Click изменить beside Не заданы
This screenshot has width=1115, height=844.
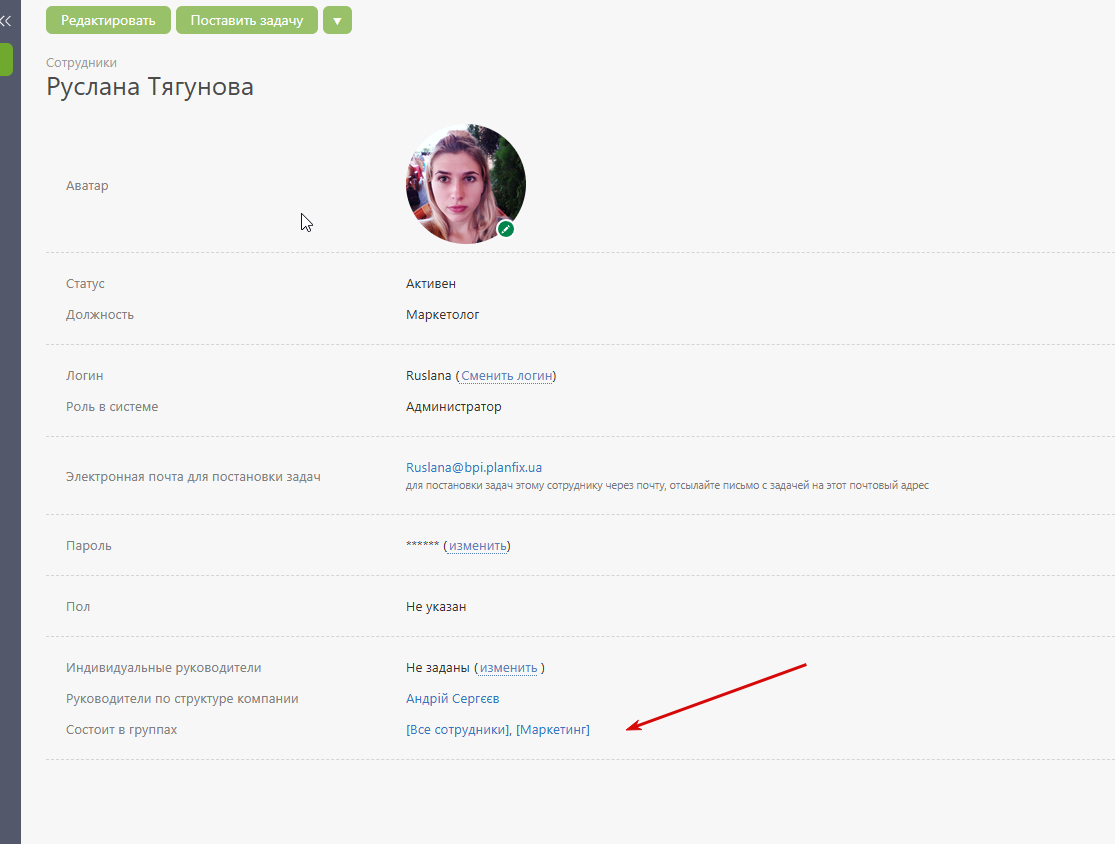pos(508,668)
